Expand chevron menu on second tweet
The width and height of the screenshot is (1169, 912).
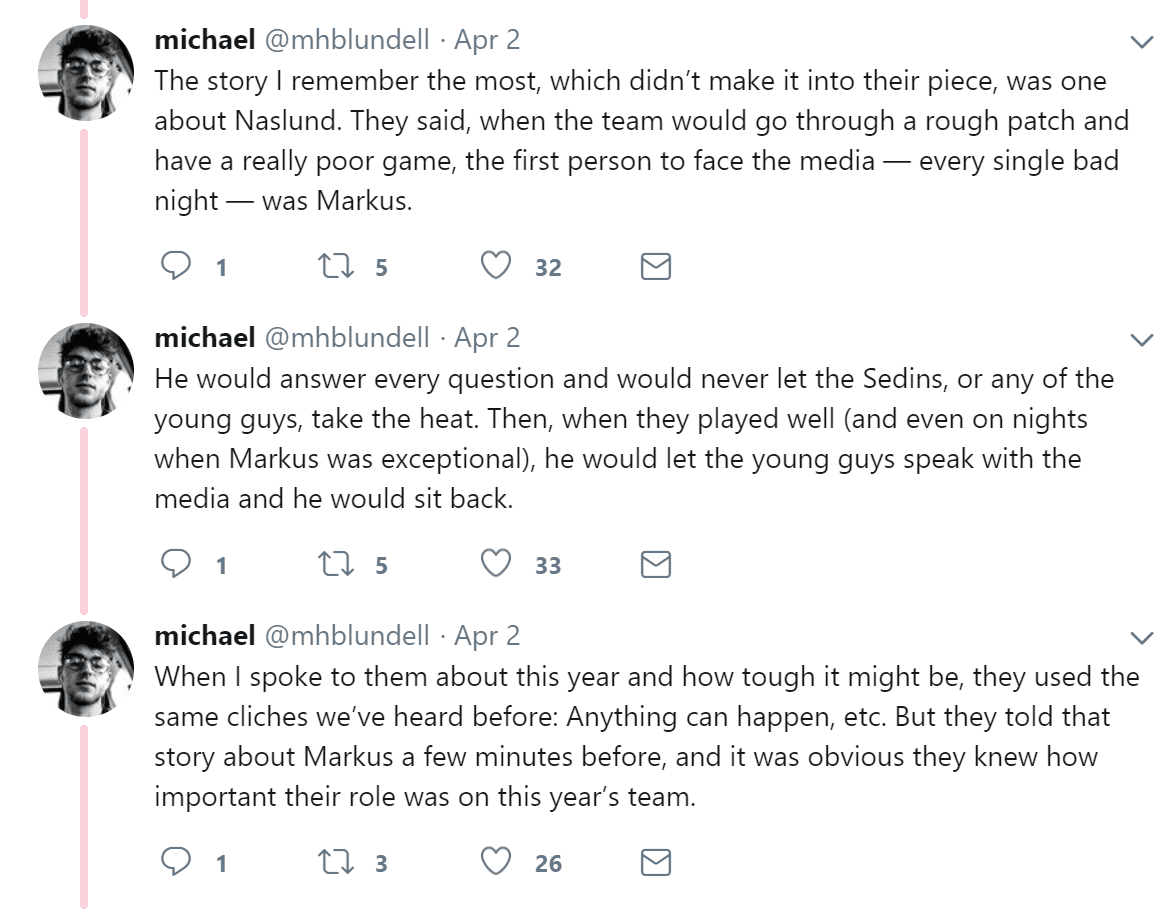[1140, 340]
